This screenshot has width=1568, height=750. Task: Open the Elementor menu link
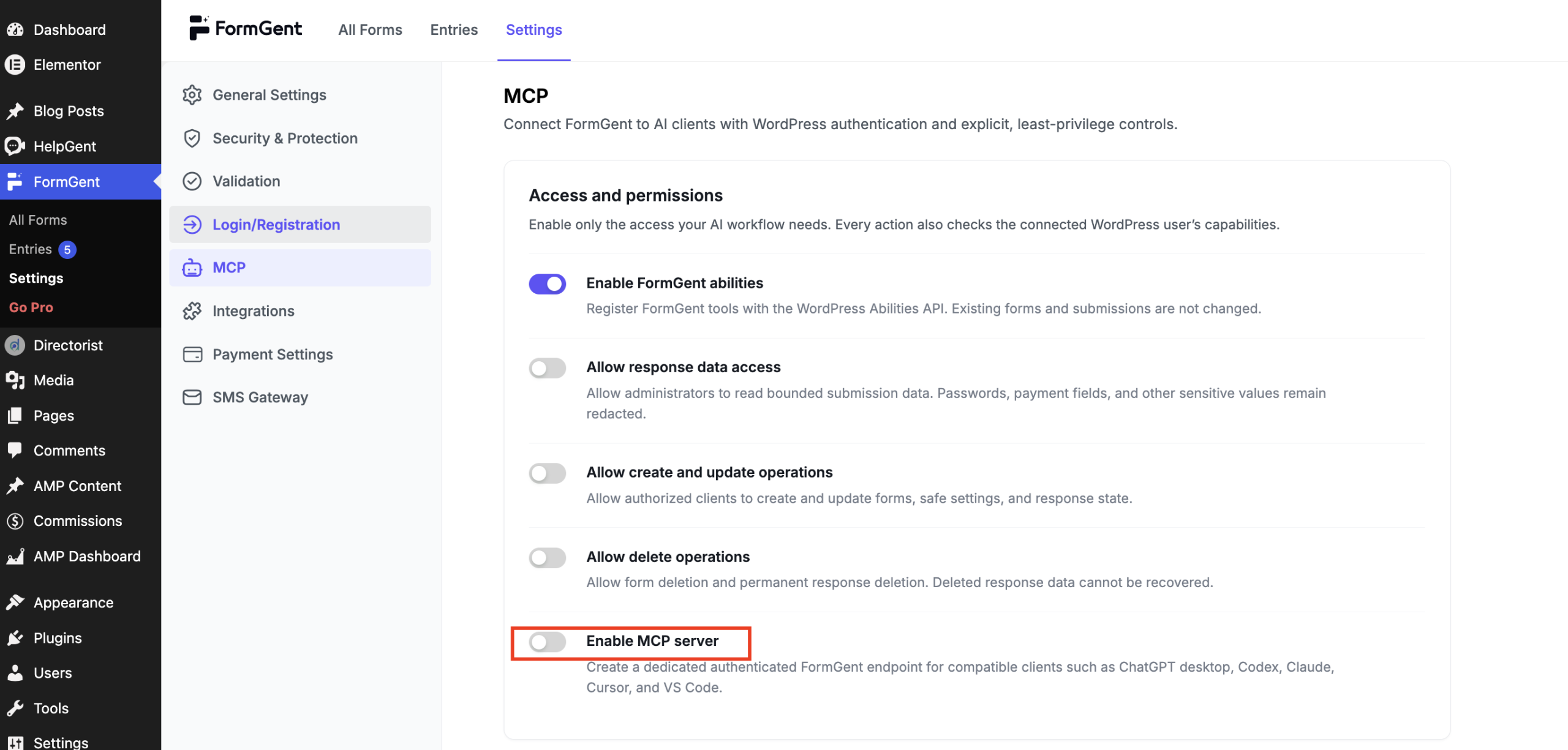67,65
